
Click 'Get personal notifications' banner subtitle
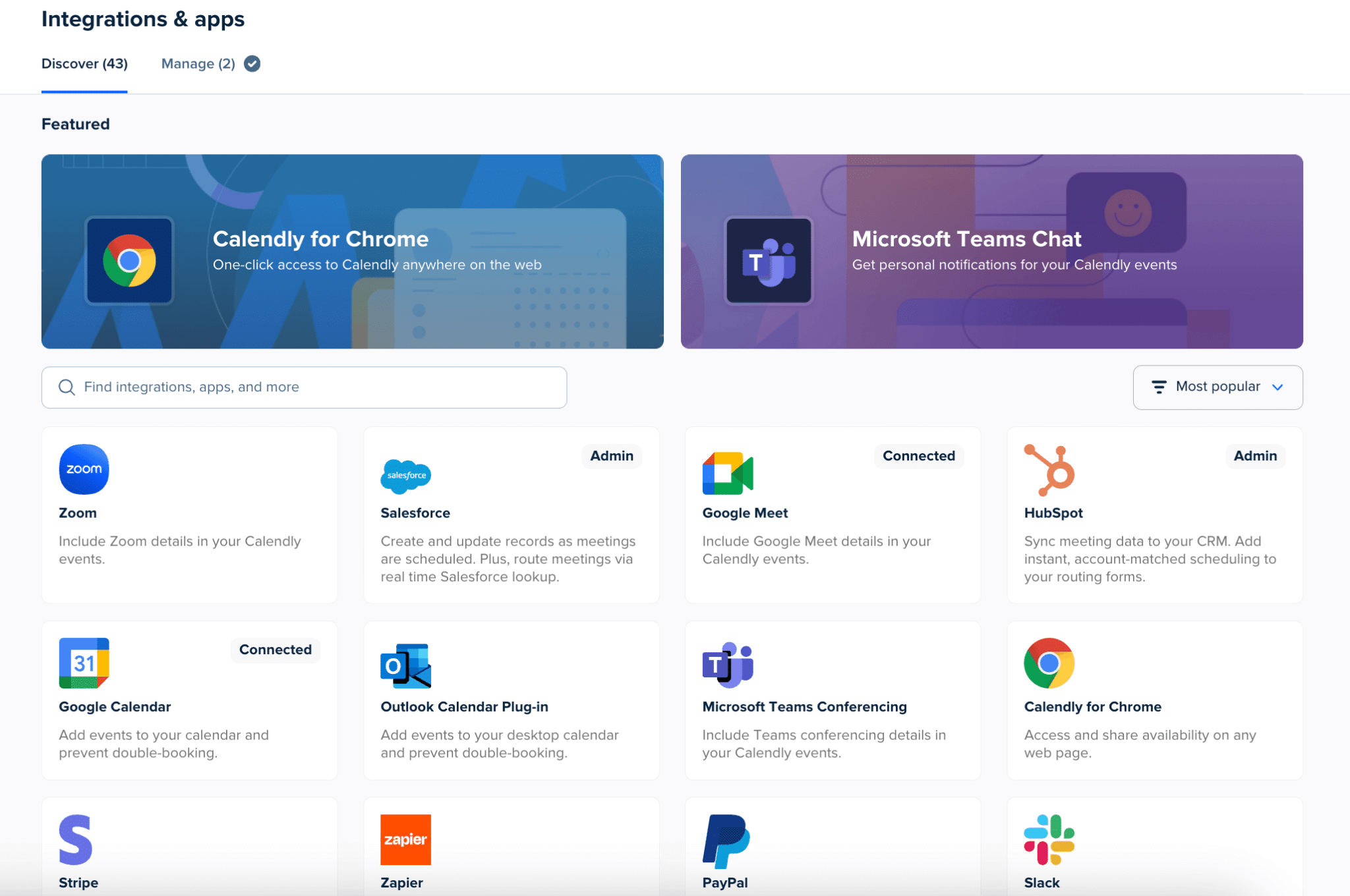1014,265
